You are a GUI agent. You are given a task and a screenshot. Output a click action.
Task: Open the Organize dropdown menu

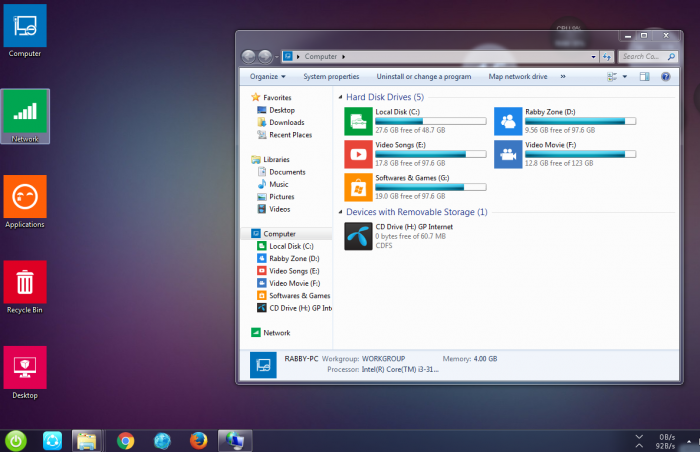click(x=268, y=76)
